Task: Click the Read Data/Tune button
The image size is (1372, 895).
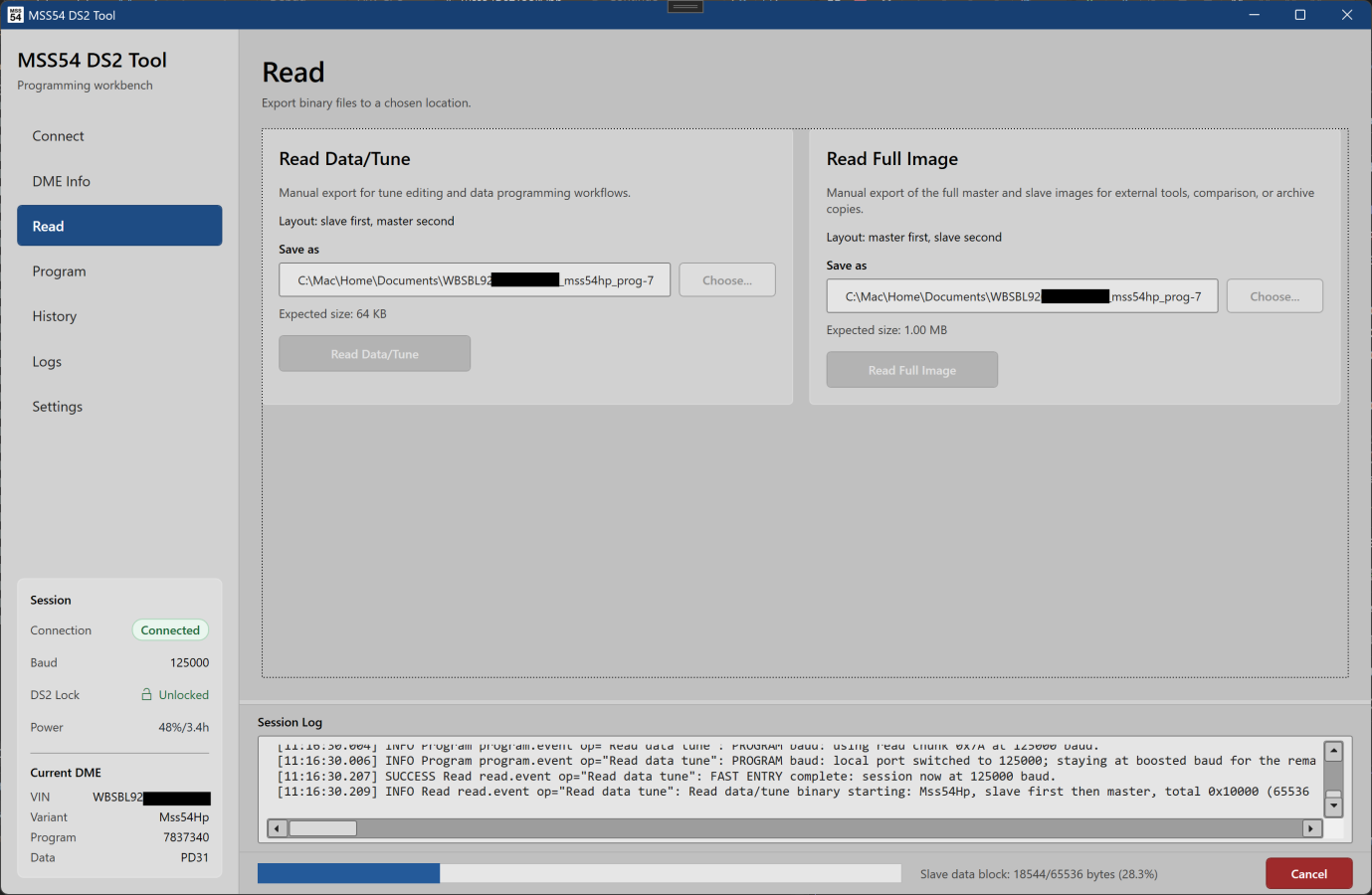Action: [374, 354]
